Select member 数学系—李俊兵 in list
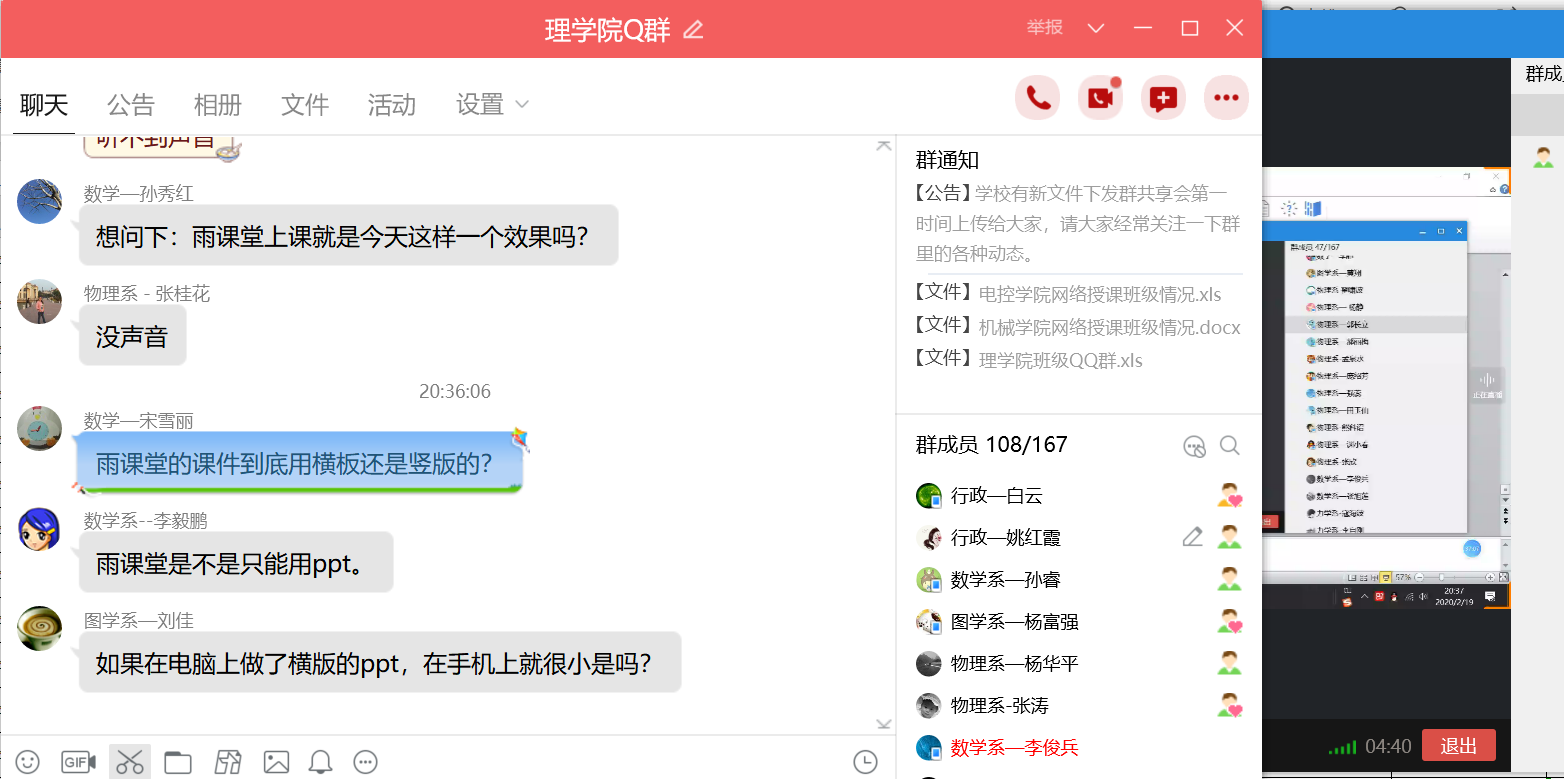This screenshot has height=779, width=1564. (x=1078, y=748)
